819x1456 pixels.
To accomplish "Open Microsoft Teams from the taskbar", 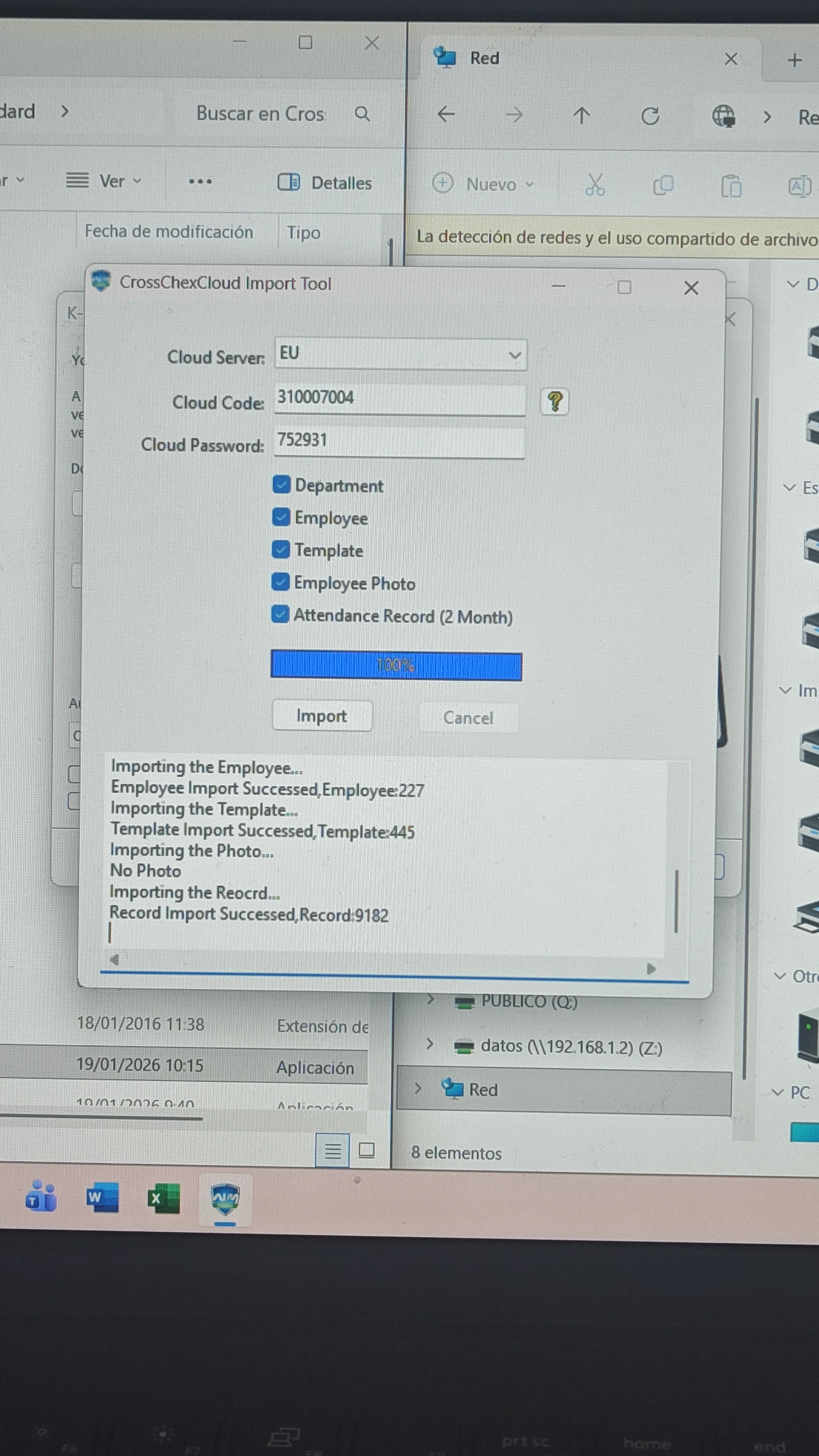I will [41, 1197].
